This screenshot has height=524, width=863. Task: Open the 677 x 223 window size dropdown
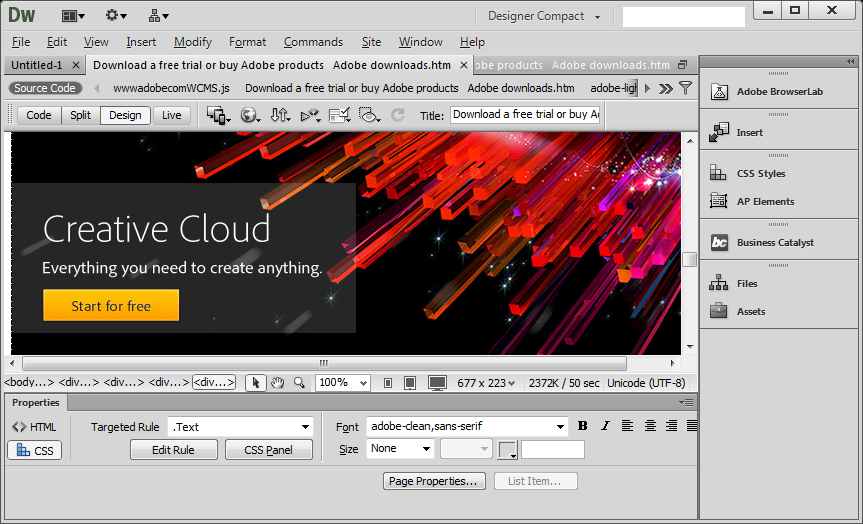tap(486, 383)
